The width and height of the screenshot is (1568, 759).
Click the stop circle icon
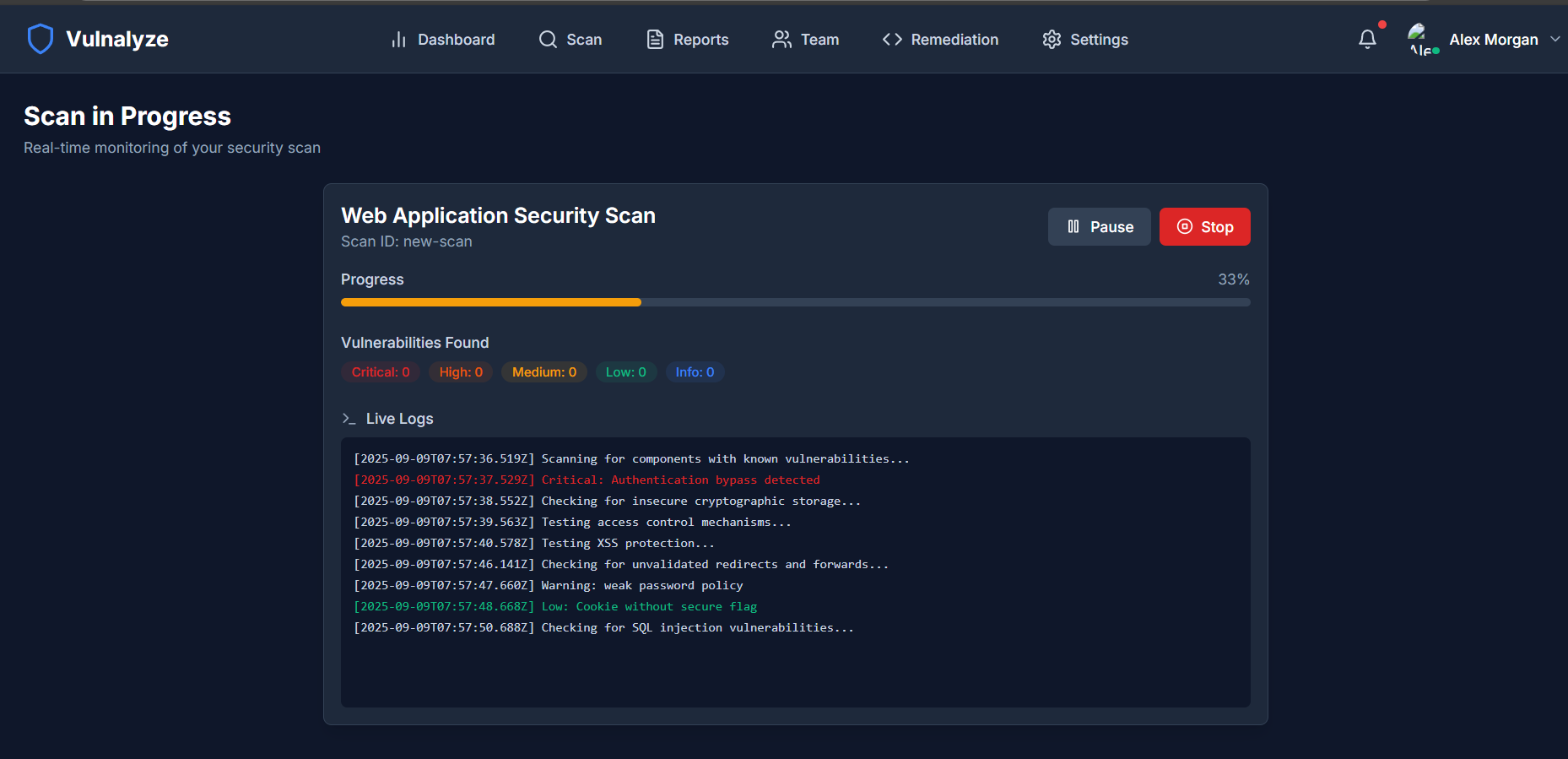point(1185,226)
